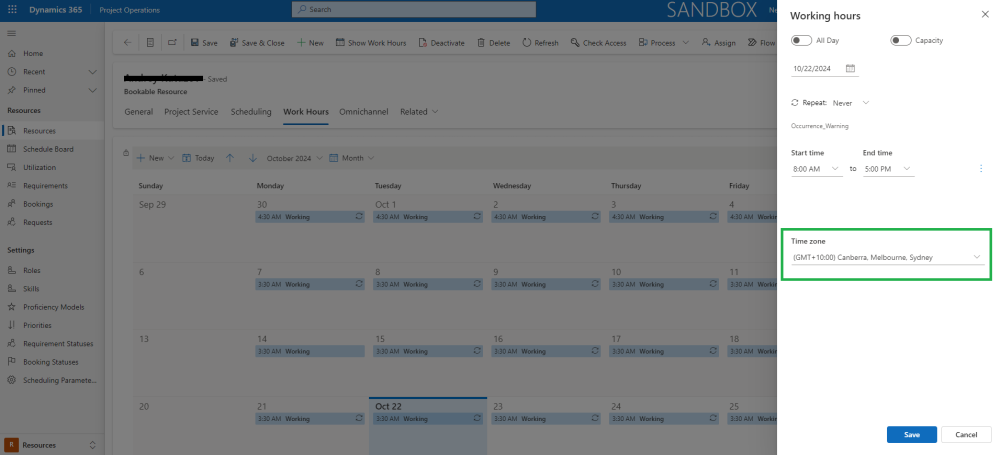
Task: Switch to the General tab
Action: point(138,112)
